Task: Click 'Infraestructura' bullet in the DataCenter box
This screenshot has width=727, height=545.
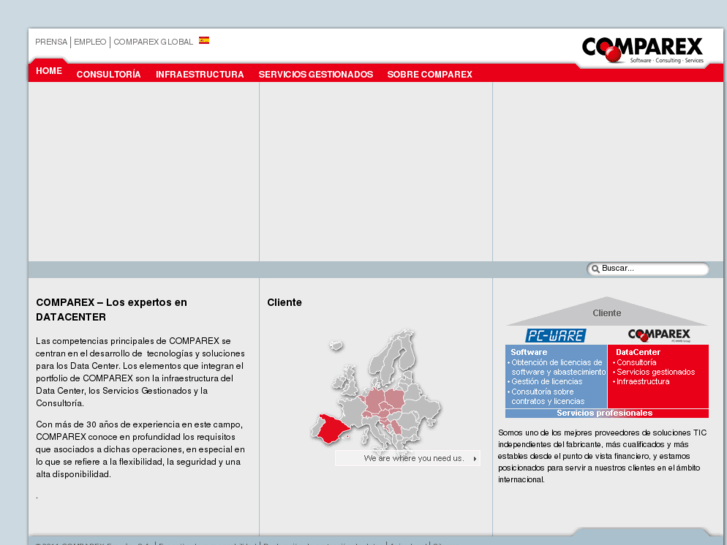Action: (x=643, y=382)
